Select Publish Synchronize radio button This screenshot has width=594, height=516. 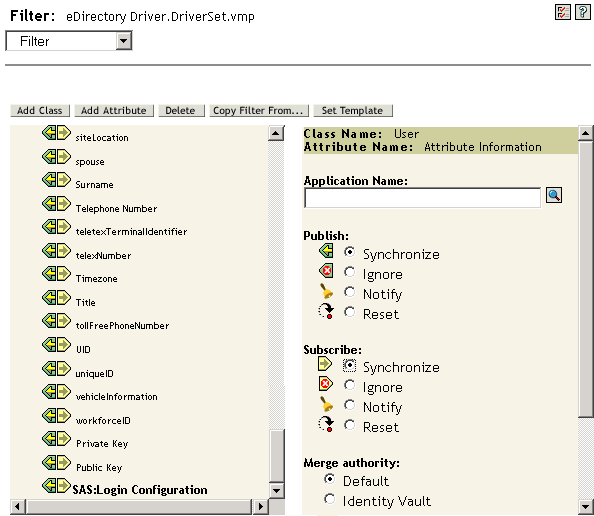pos(349,252)
